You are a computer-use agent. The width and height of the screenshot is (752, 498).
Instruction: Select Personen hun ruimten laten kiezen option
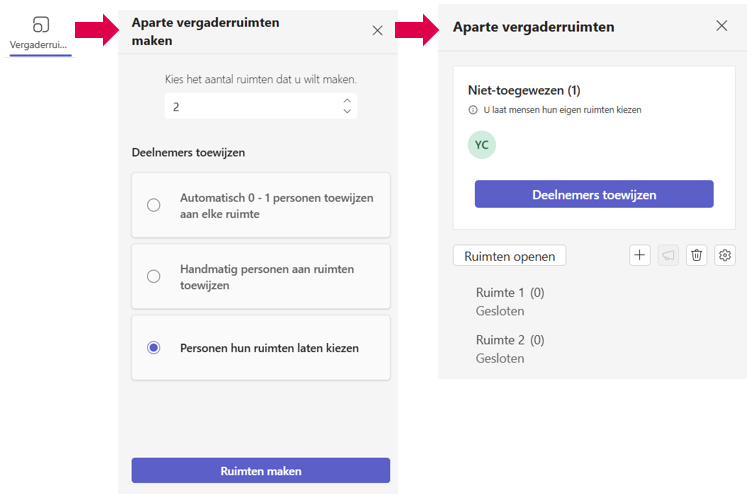154,348
